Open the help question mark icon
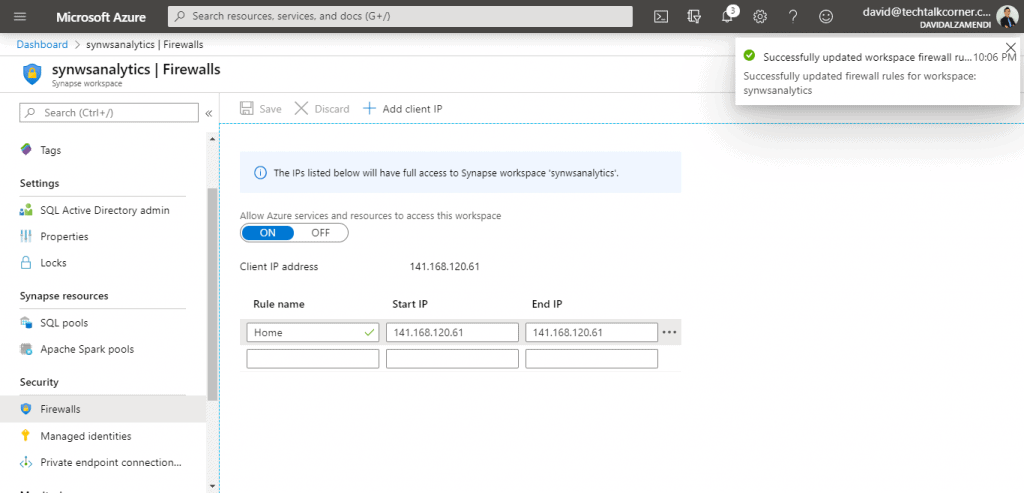Viewport: 1024px width, 493px height. point(793,16)
